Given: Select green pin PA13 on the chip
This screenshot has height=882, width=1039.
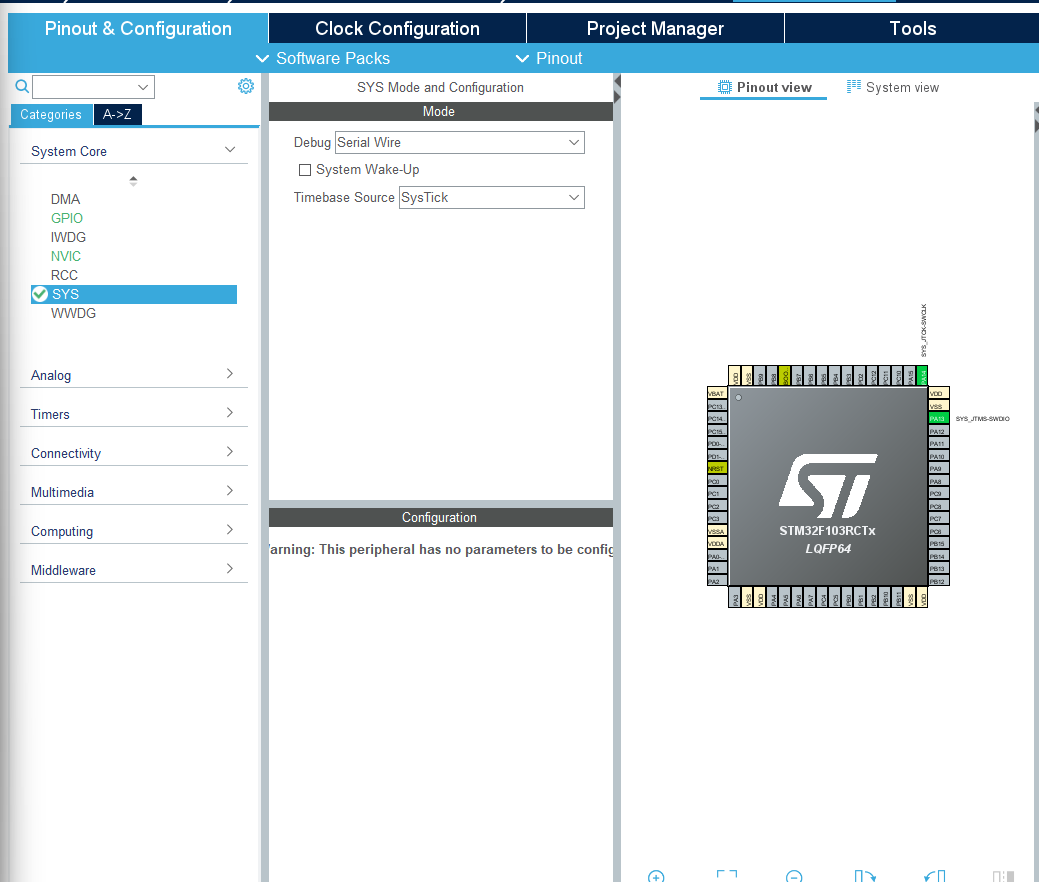Looking at the screenshot, I should click(938, 418).
